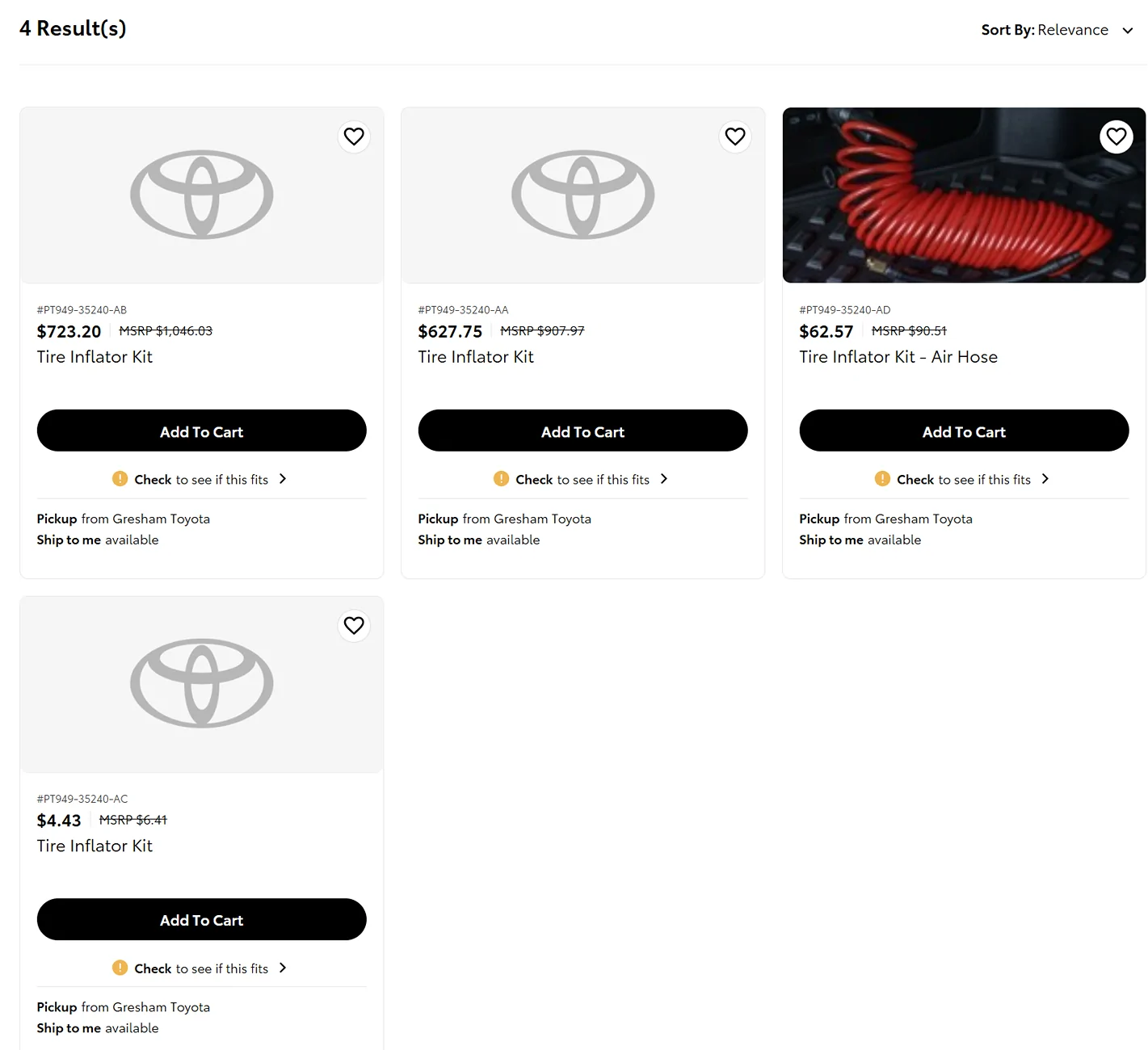
Task: Click the warning icon on PT949-35240-AA card
Action: pyautogui.click(x=501, y=479)
